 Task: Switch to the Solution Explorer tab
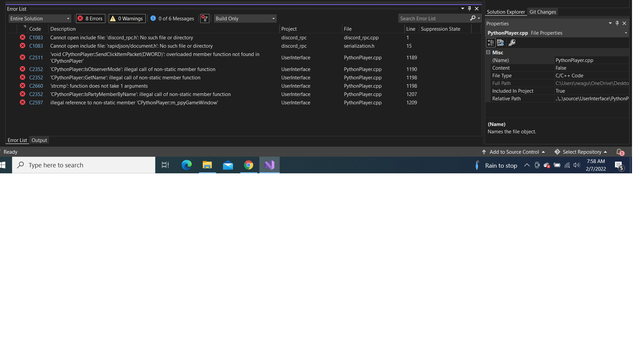click(506, 12)
